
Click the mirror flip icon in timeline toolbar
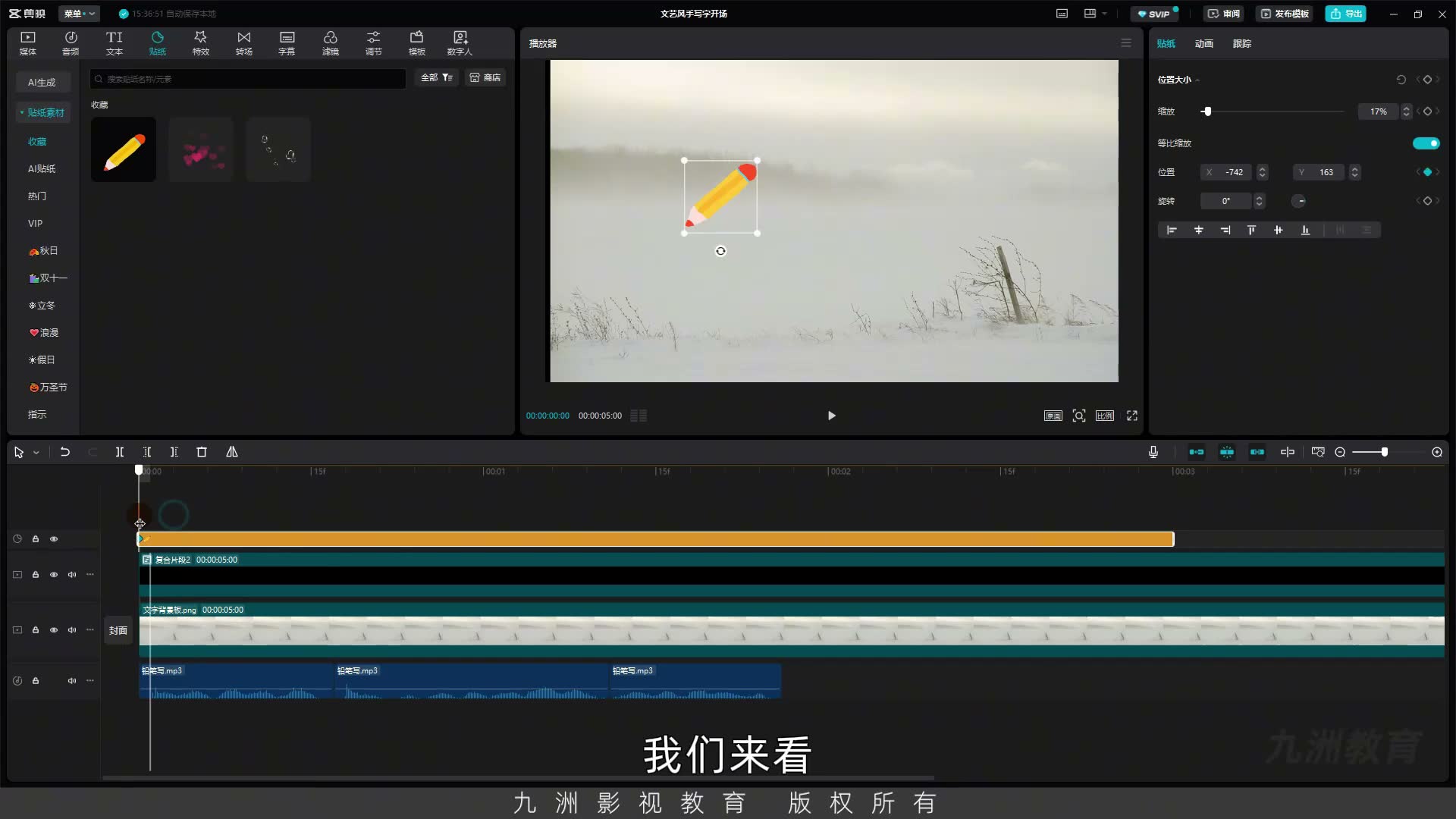[x=232, y=452]
